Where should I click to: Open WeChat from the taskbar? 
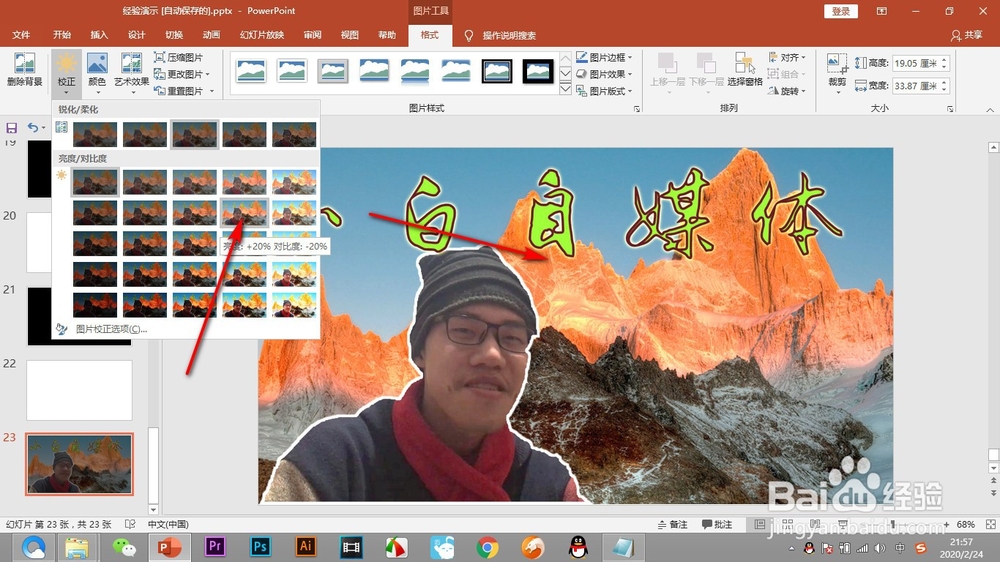(123, 547)
